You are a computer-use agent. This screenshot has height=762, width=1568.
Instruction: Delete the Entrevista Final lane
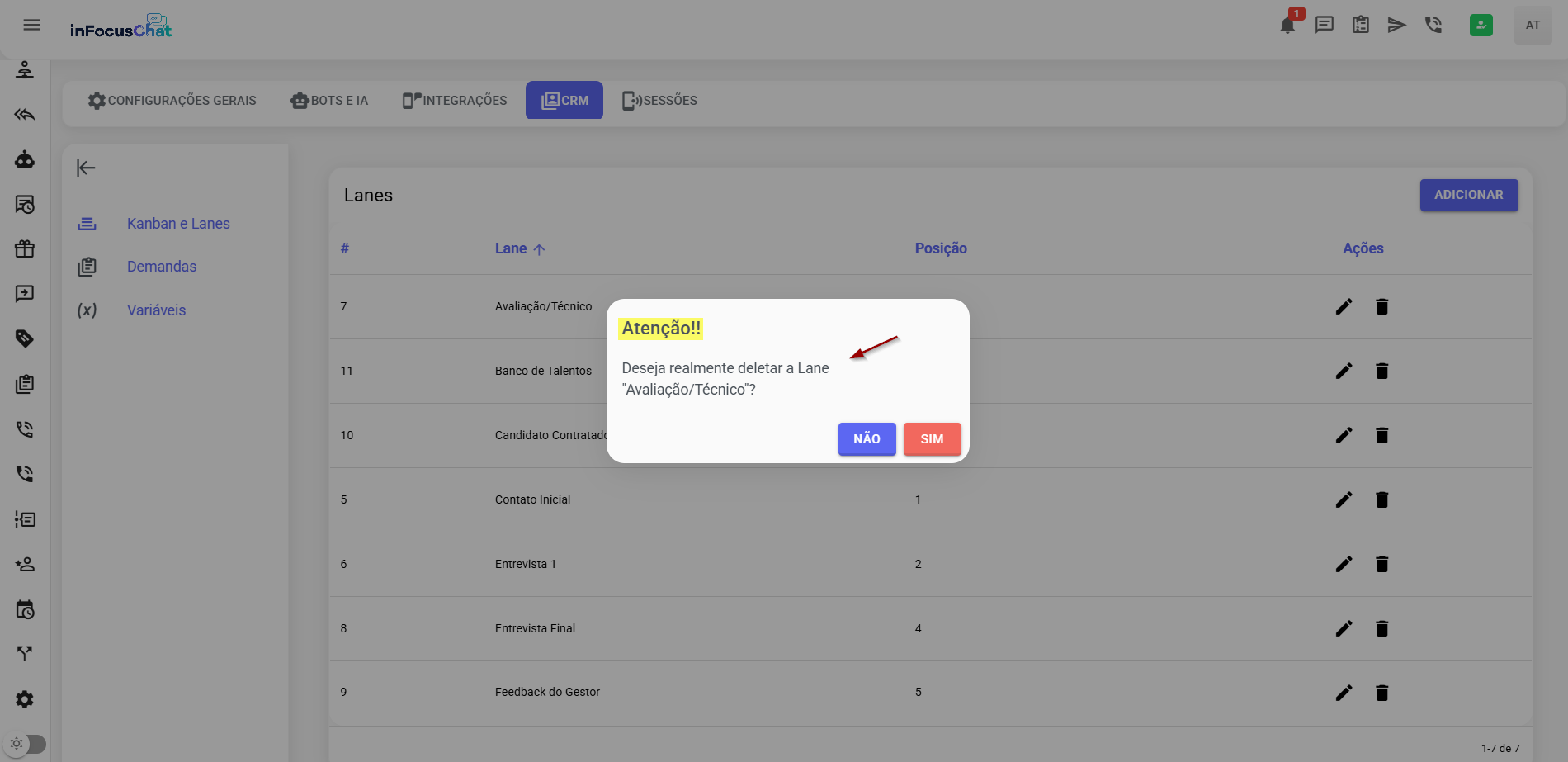1381,628
